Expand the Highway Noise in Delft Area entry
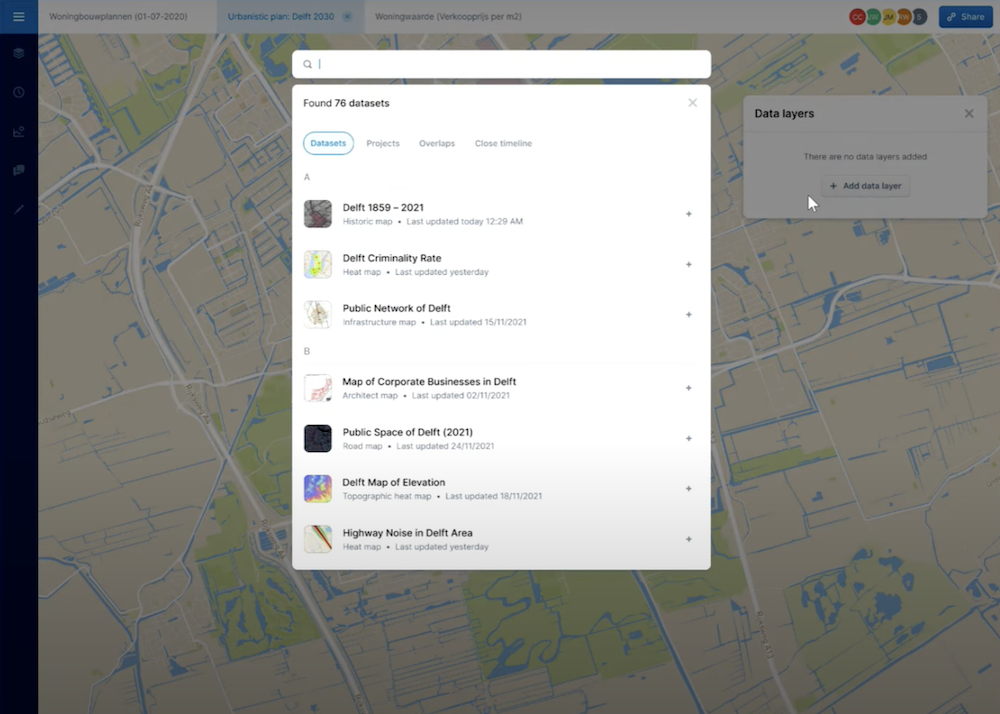The width and height of the screenshot is (1000, 714). click(688, 538)
